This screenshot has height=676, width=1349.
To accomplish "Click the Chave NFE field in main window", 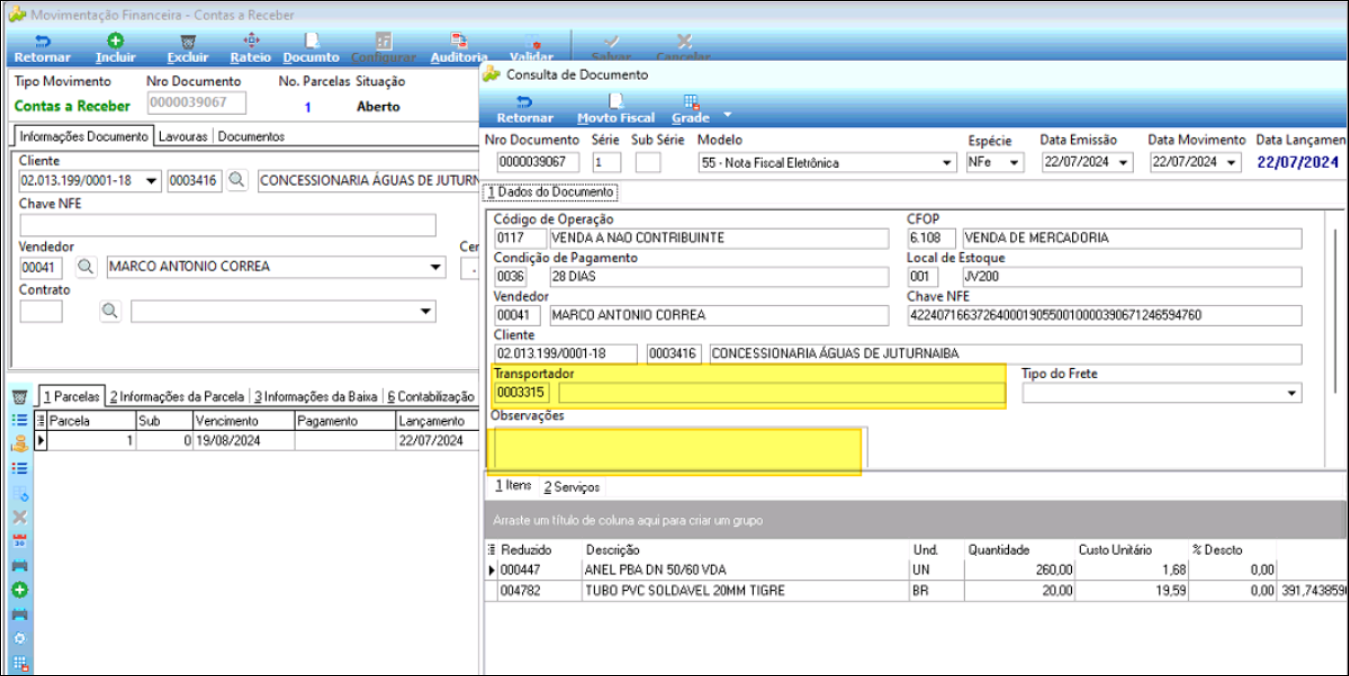I will [x=228, y=225].
